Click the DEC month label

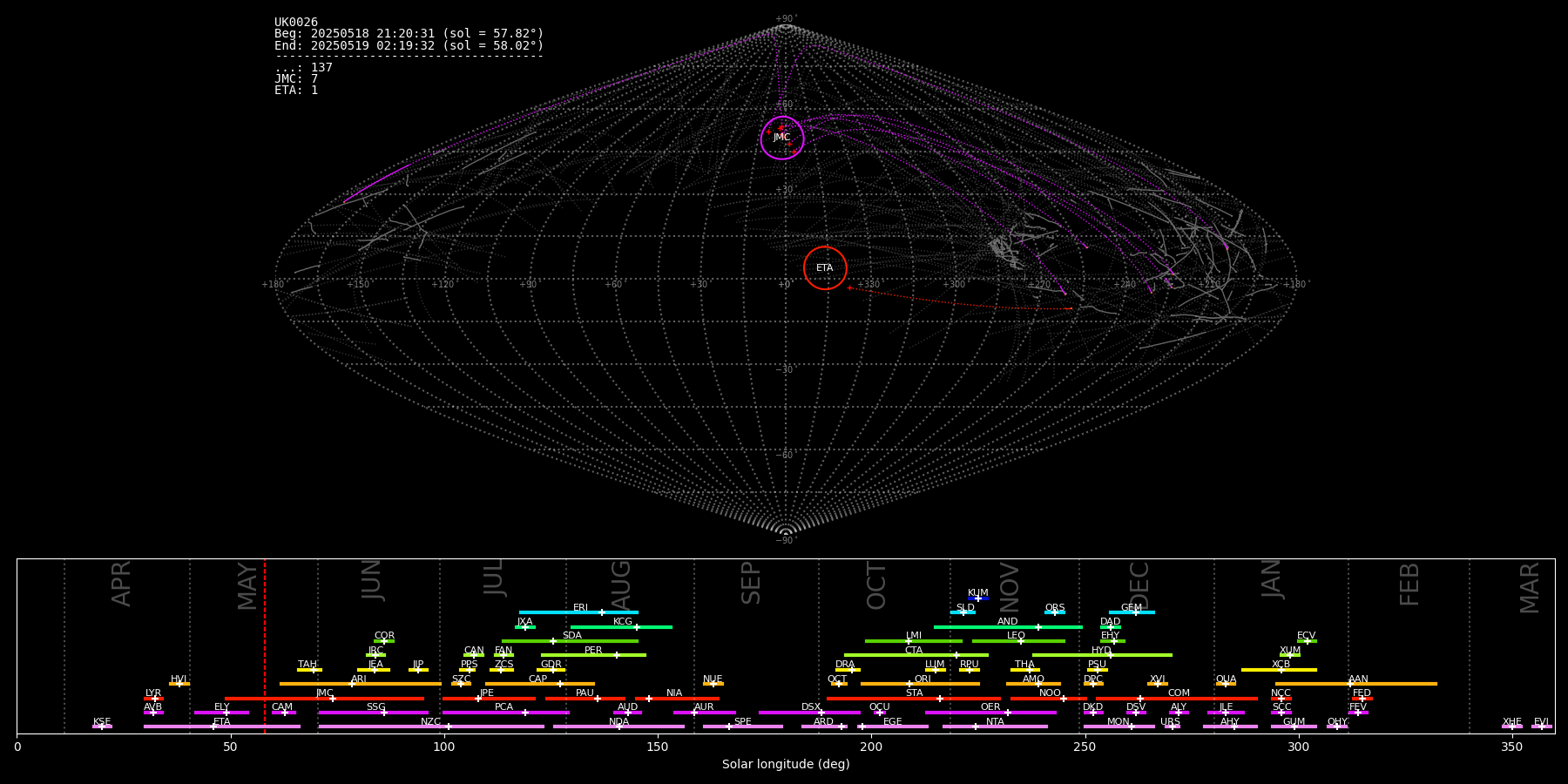point(1139,585)
